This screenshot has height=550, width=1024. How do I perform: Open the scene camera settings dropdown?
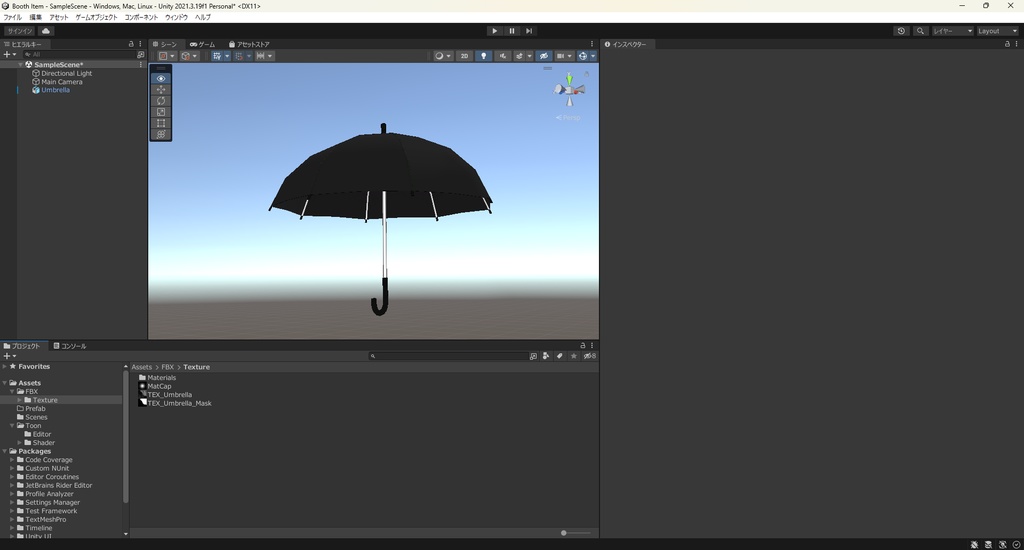click(x=564, y=56)
